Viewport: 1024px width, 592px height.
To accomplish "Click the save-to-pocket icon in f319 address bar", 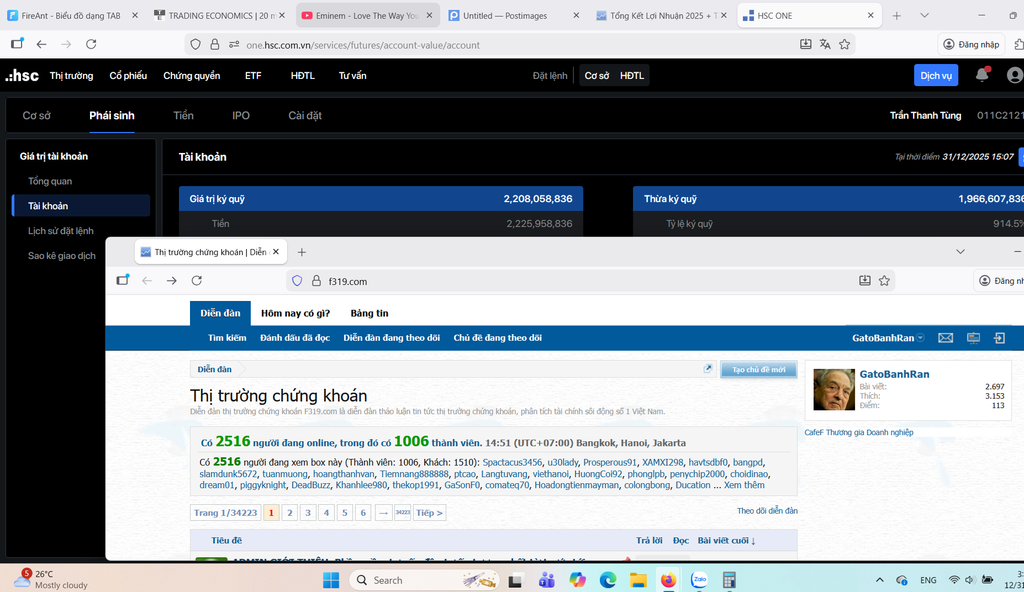I will tap(865, 280).
